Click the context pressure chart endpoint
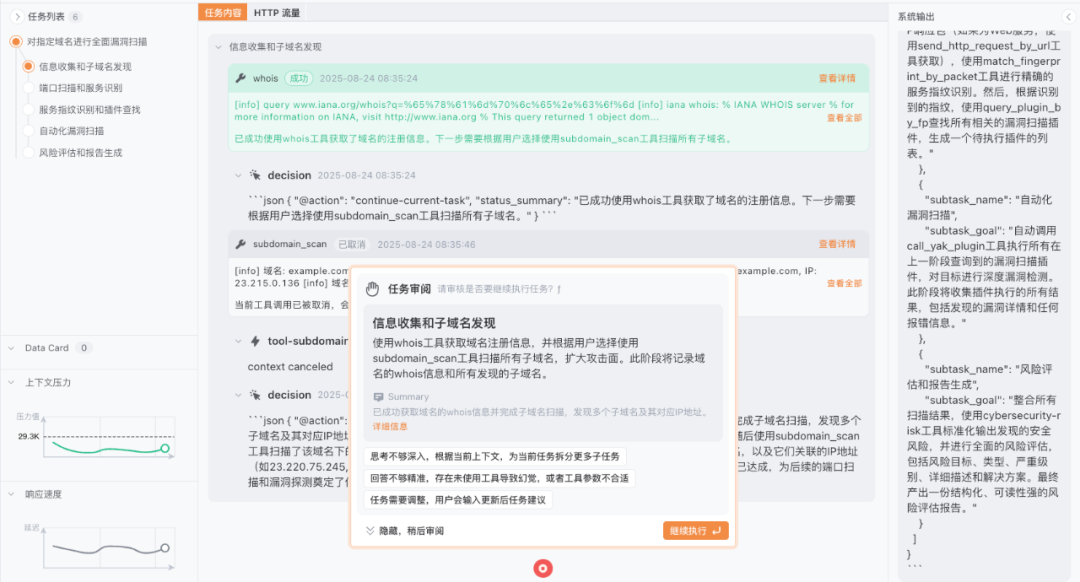The image size is (1080, 582). pos(165,448)
